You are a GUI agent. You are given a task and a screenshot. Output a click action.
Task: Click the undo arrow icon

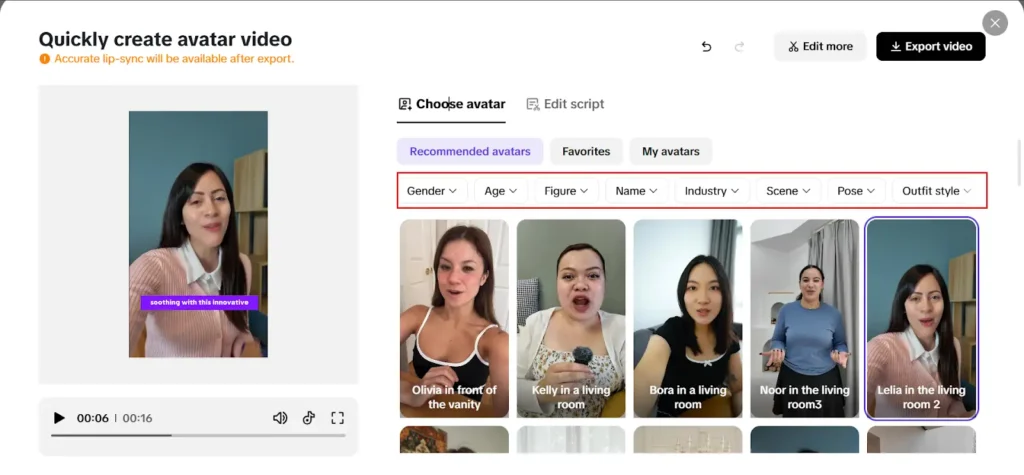706,46
